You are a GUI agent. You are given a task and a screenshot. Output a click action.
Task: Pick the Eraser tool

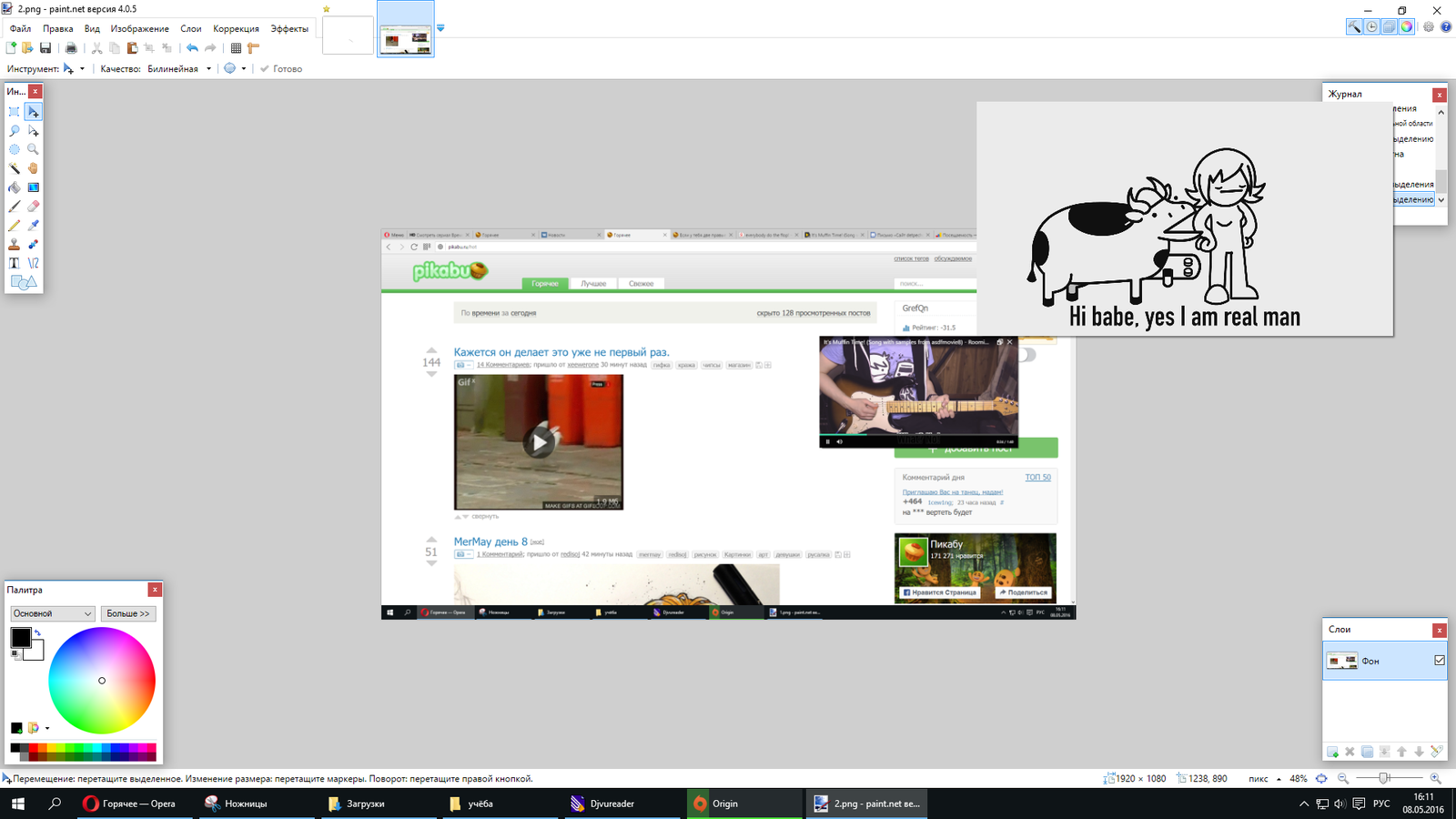pyautogui.click(x=34, y=207)
